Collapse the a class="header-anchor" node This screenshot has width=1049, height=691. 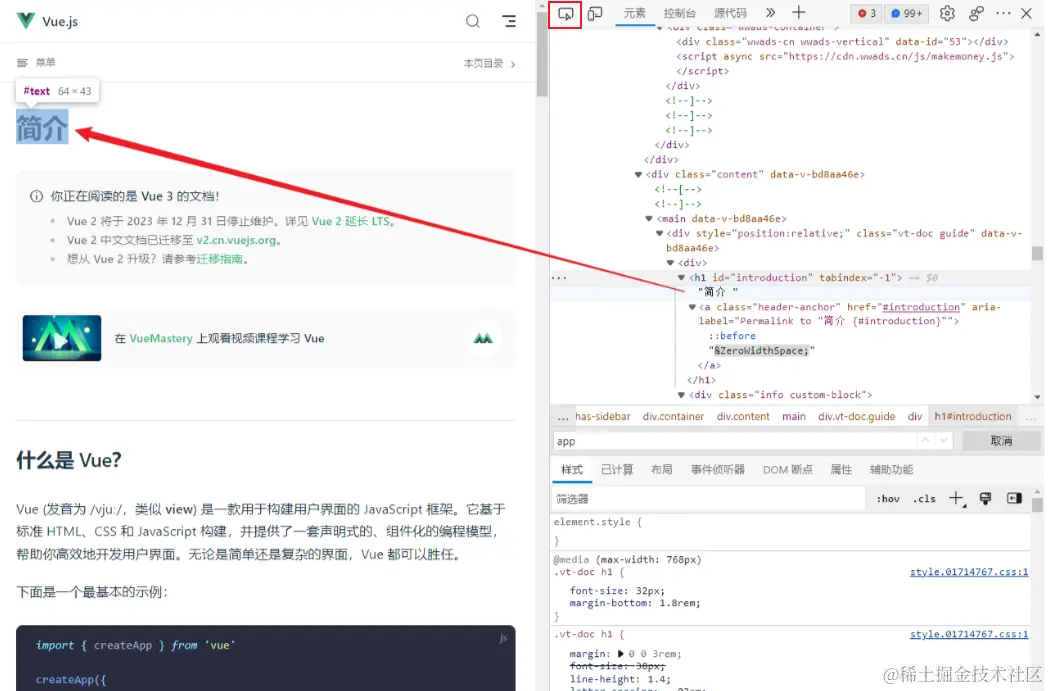tap(692, 307)
